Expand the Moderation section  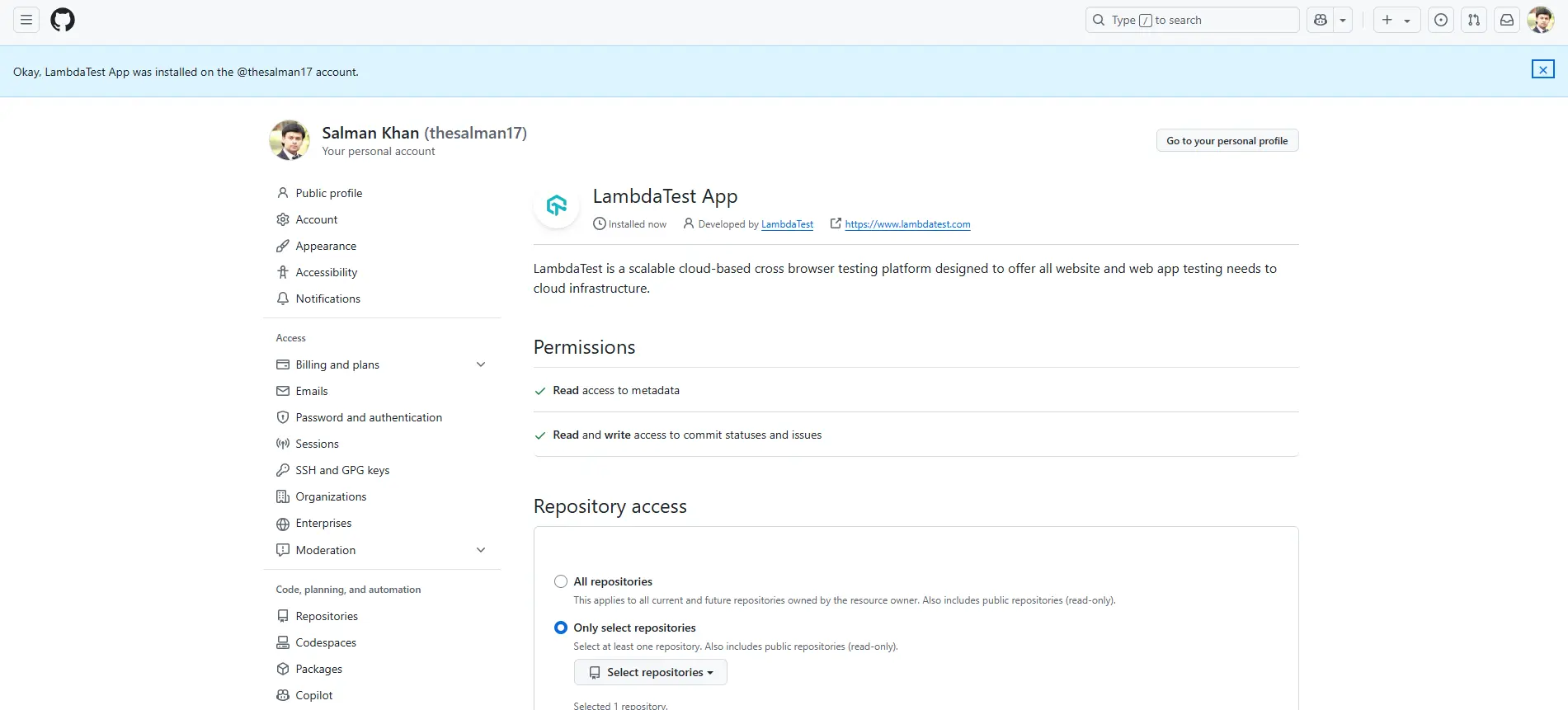481,550
